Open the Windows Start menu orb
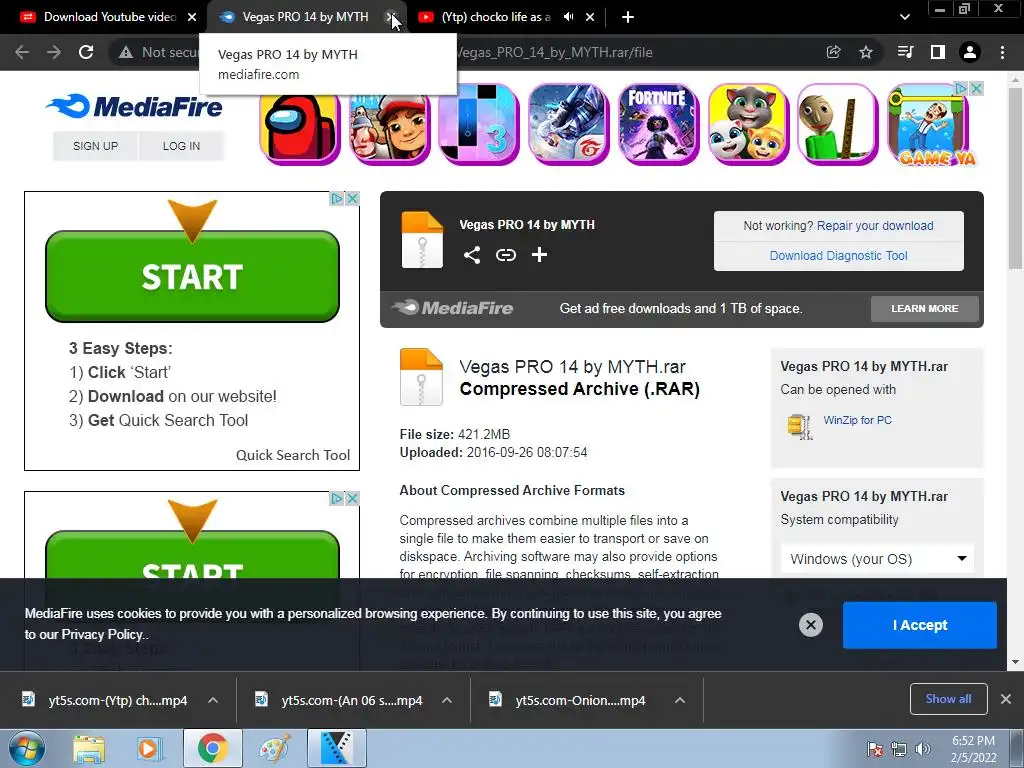Image resolution: width=1024 pixels, height=768 pixels. 27,748
